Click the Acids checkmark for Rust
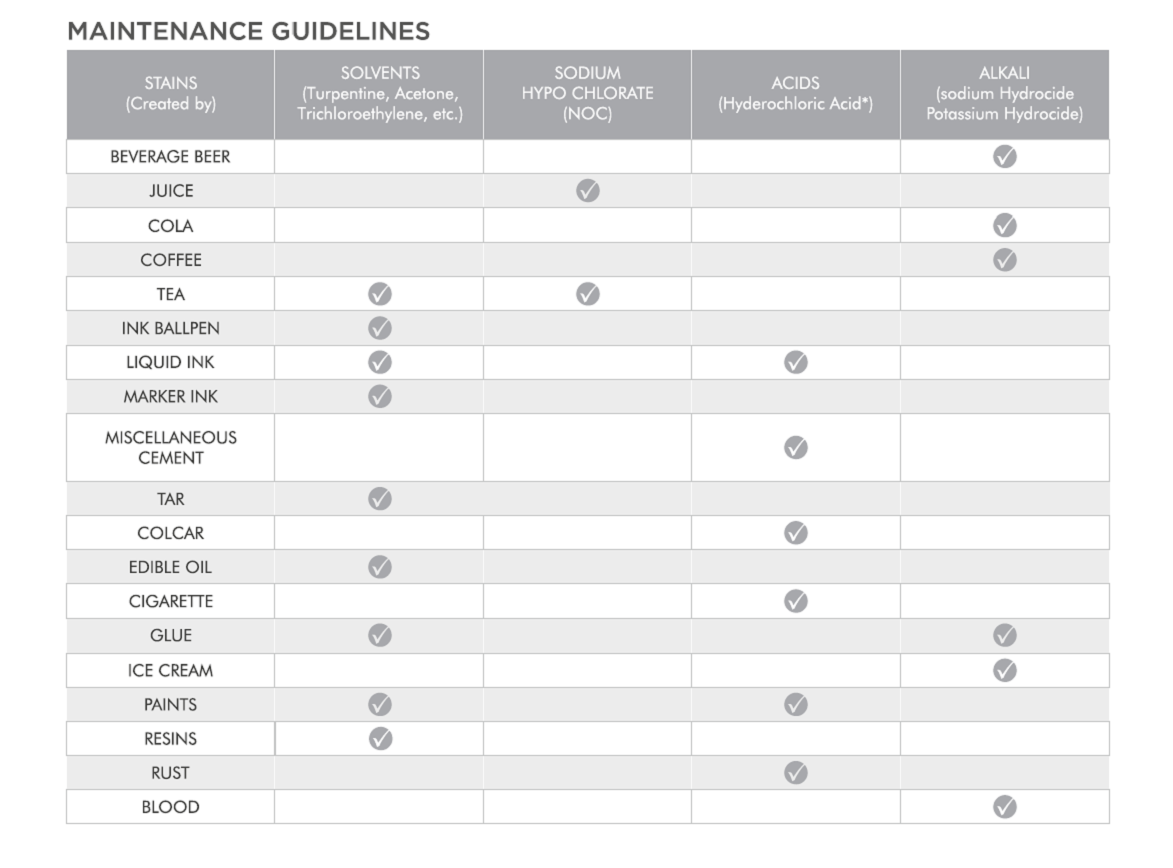 pos(795,772)
